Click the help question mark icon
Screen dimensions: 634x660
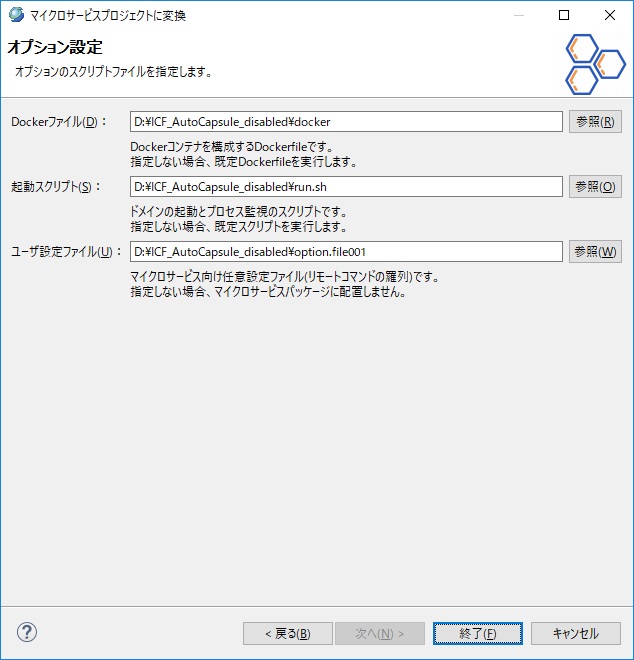27,632
